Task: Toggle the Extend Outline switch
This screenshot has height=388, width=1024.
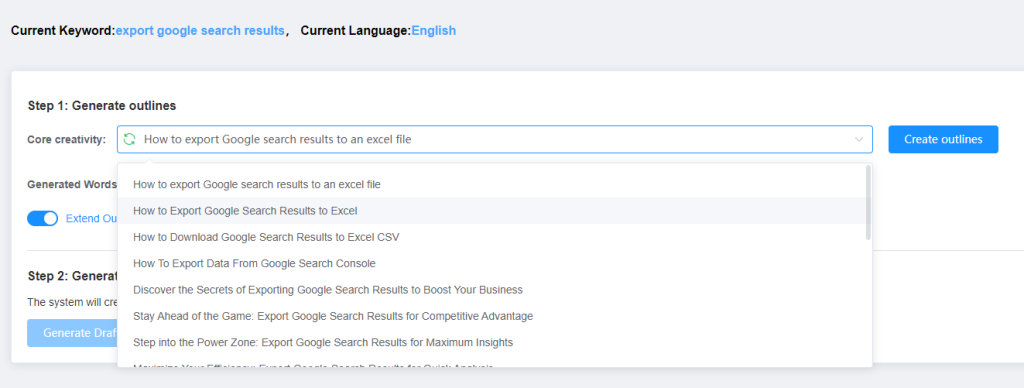Action: tap(42, 218)
